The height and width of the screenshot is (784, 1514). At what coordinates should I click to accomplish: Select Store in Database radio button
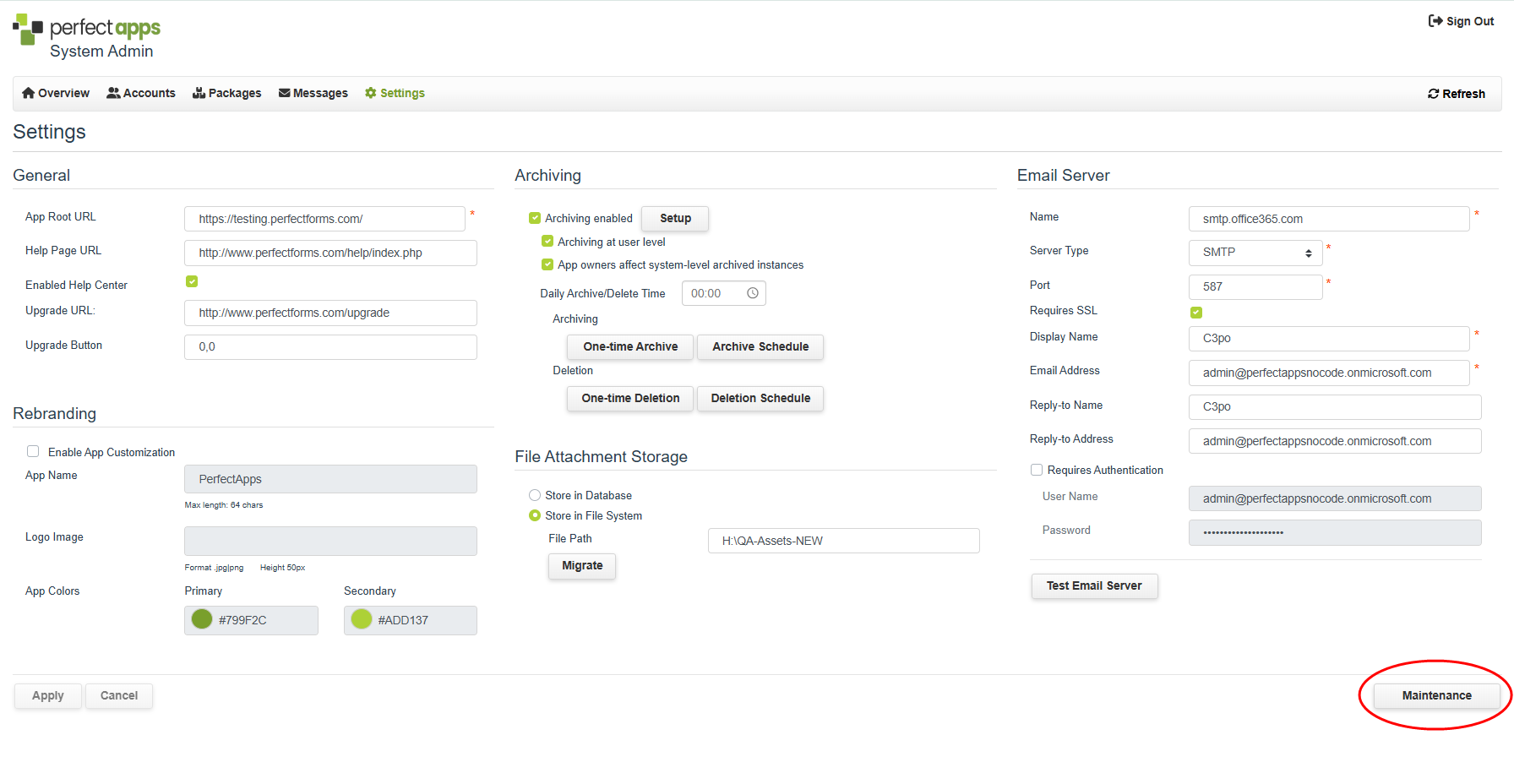(x=535, y=495)
